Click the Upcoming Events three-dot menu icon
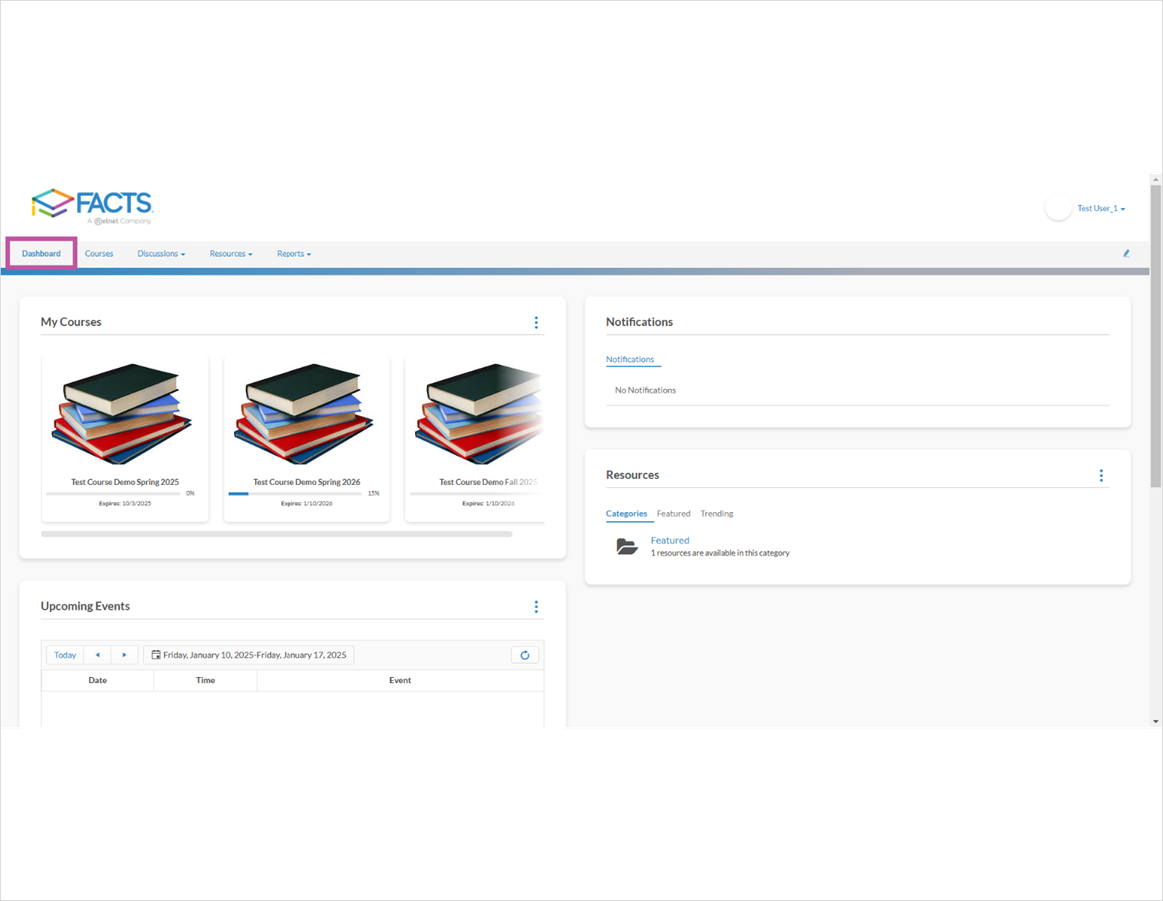The image size is (1163, 901). point(536,606)
